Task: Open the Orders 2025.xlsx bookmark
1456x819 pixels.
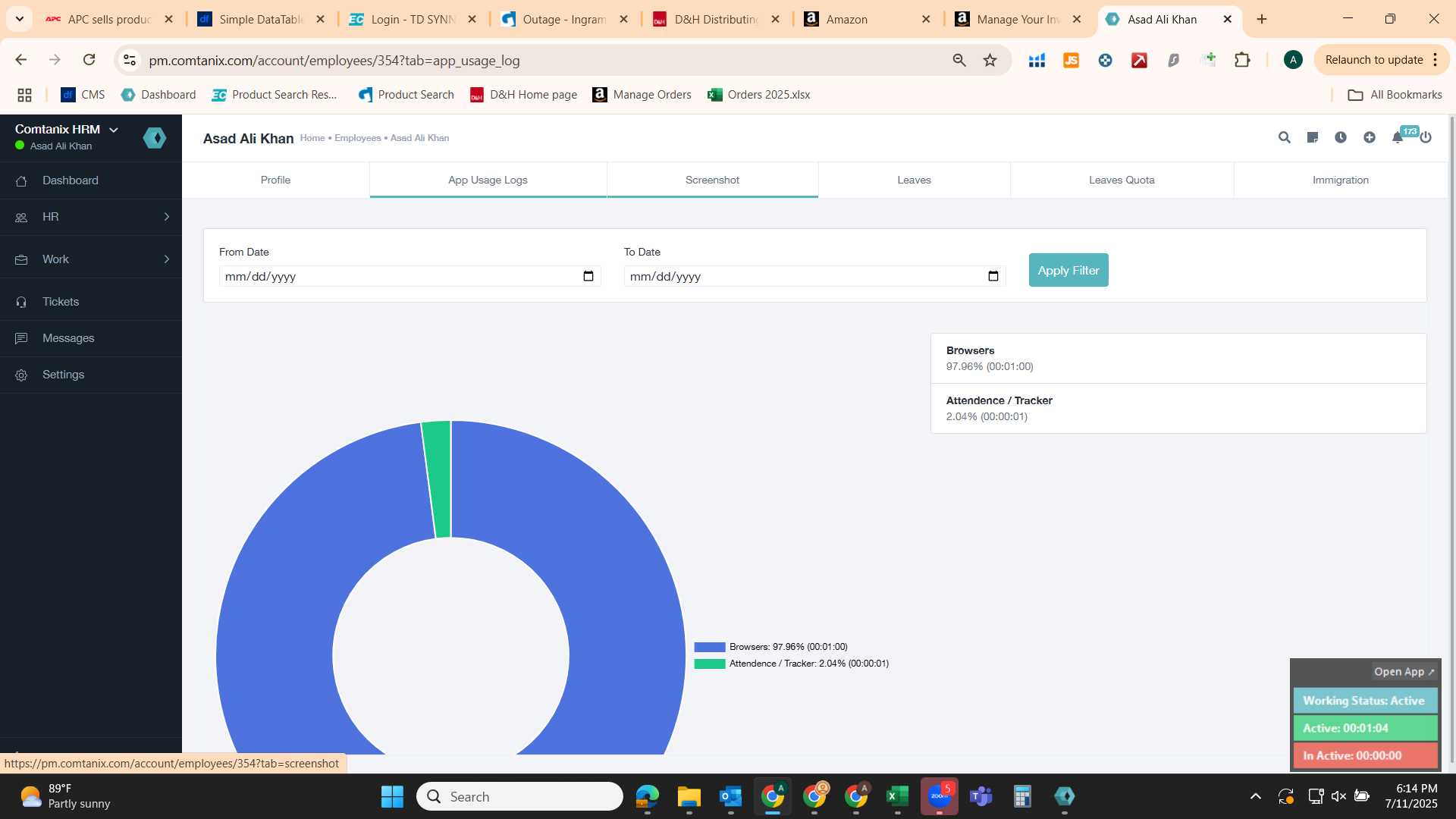Action: point(758,95)
